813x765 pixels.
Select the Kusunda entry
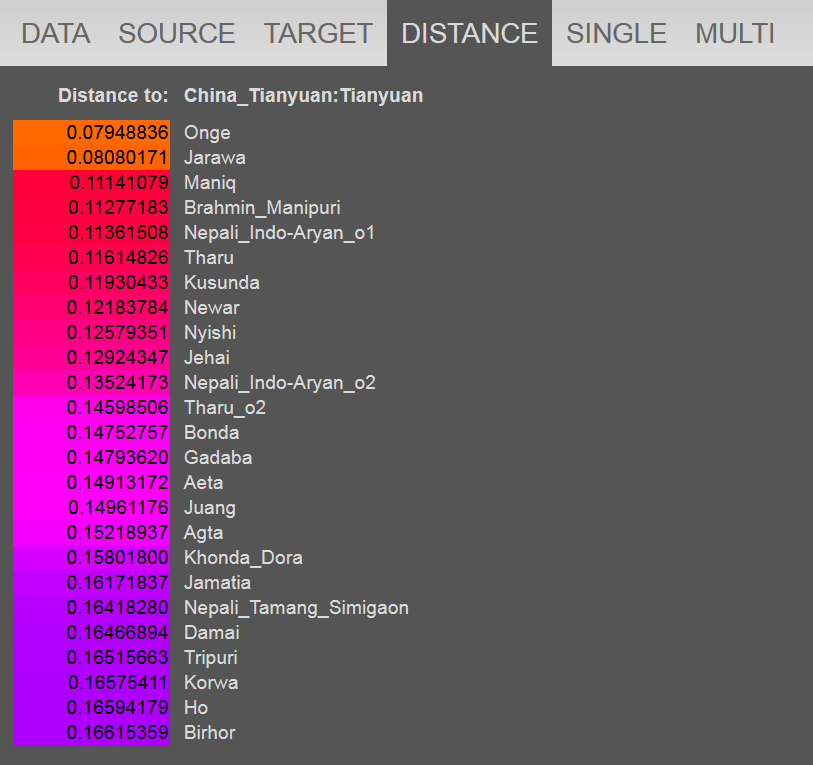click(x=222, y=283)
